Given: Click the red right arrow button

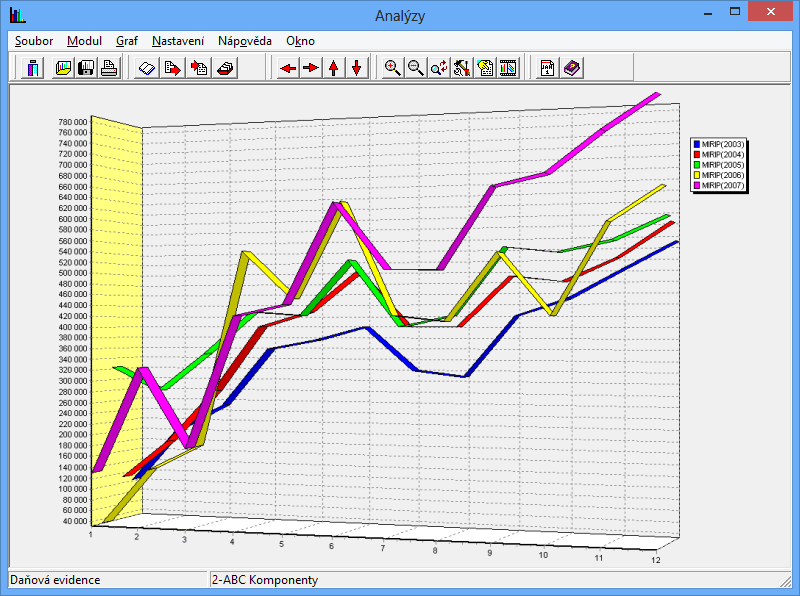Looking at the screenshot, I should [311, 68].
